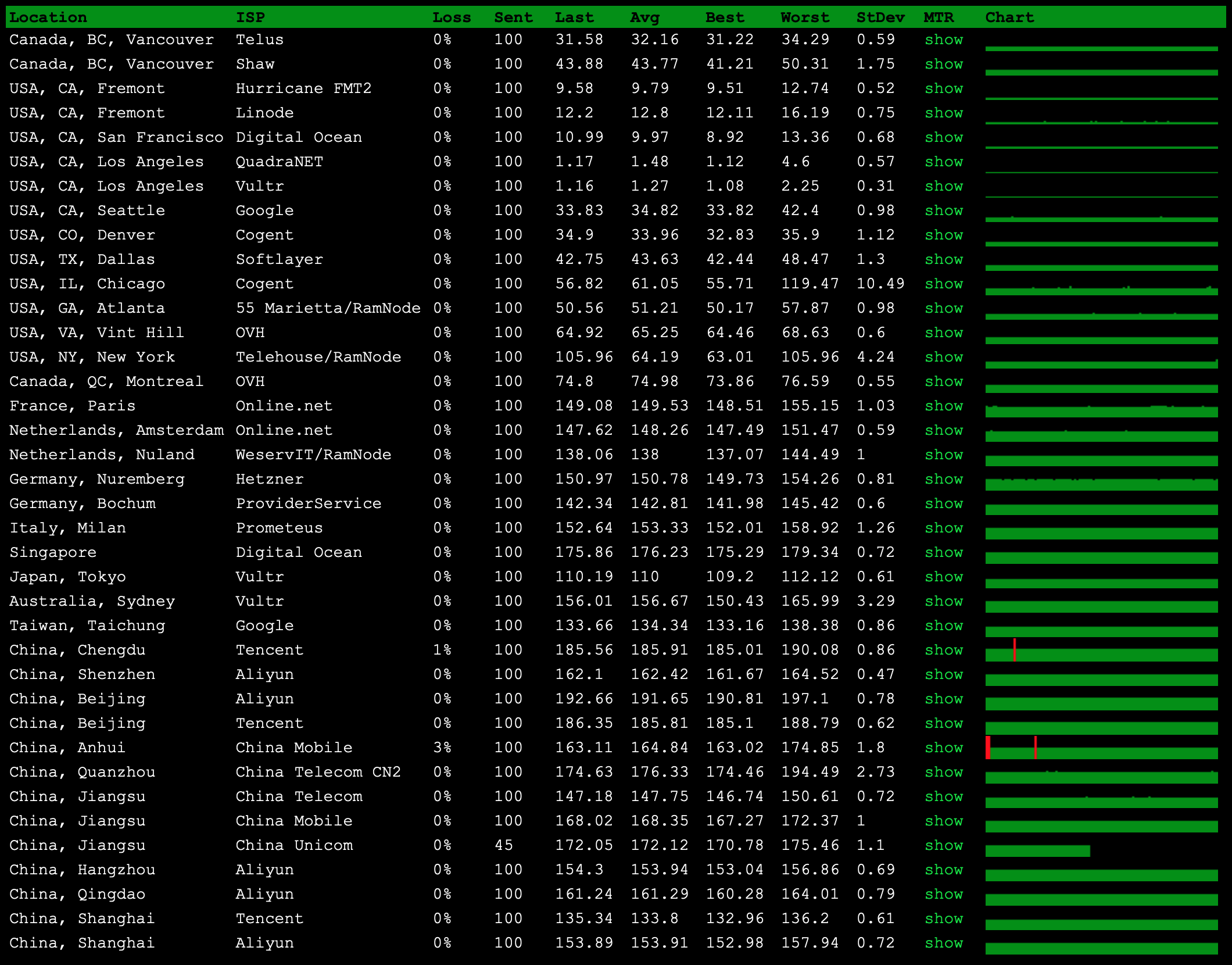Screen dimensions: 1232x965
Task: Select the Sydney Vultr location cell
Action: coord(92,601)
